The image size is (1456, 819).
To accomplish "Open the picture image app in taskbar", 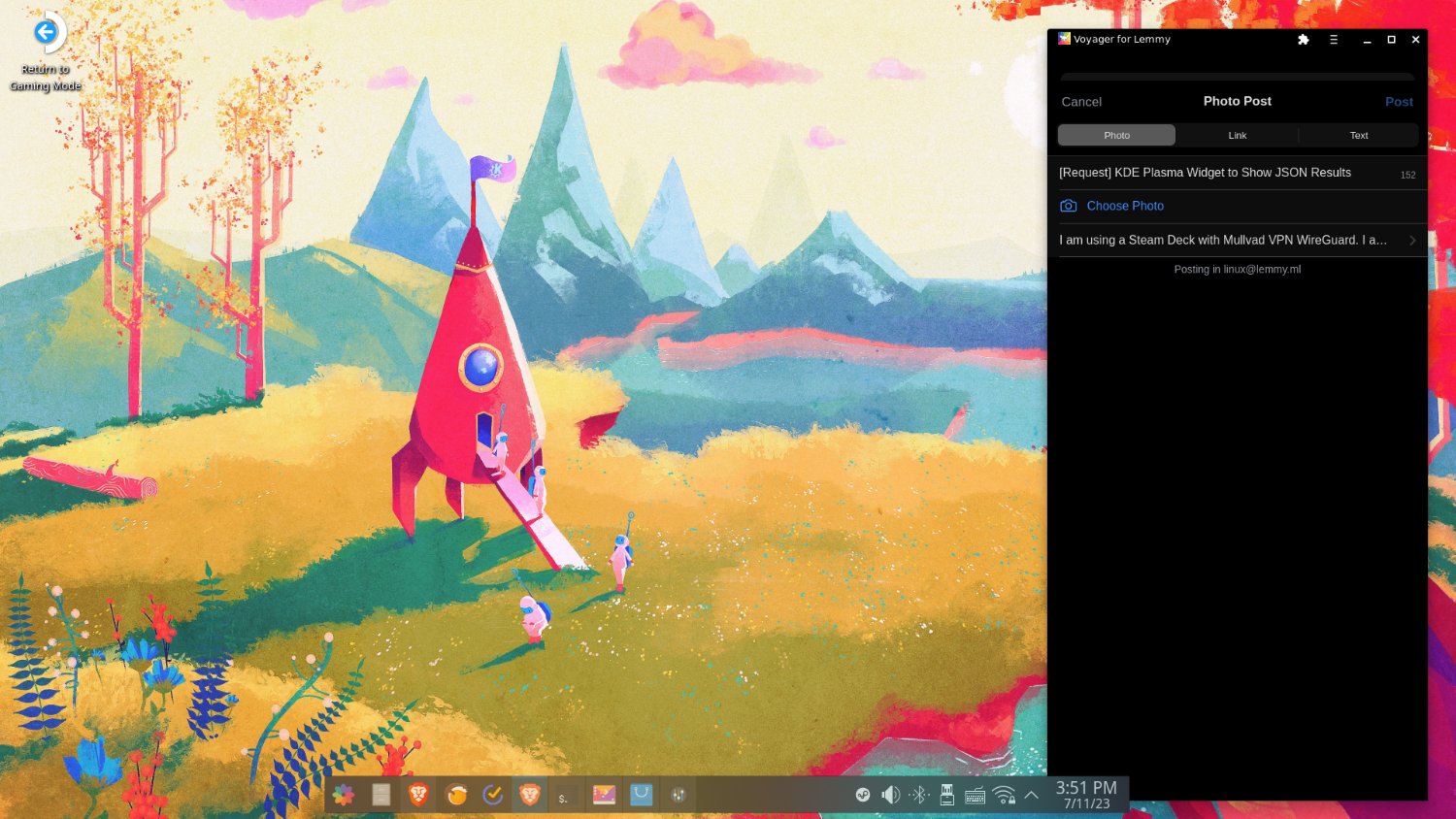I will 604,795.
